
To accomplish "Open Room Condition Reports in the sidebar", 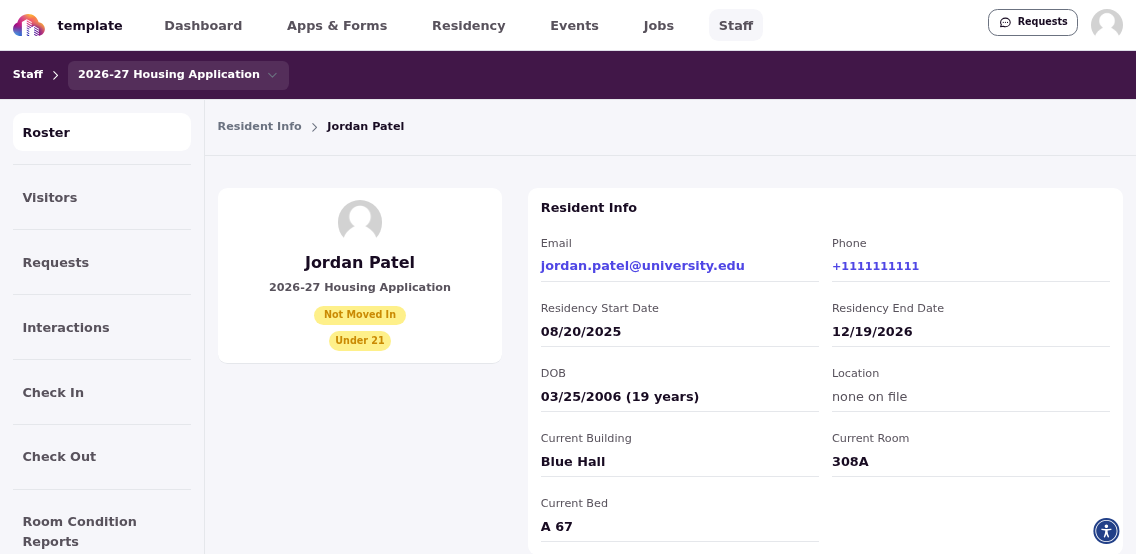I will (x=102, y=532).
